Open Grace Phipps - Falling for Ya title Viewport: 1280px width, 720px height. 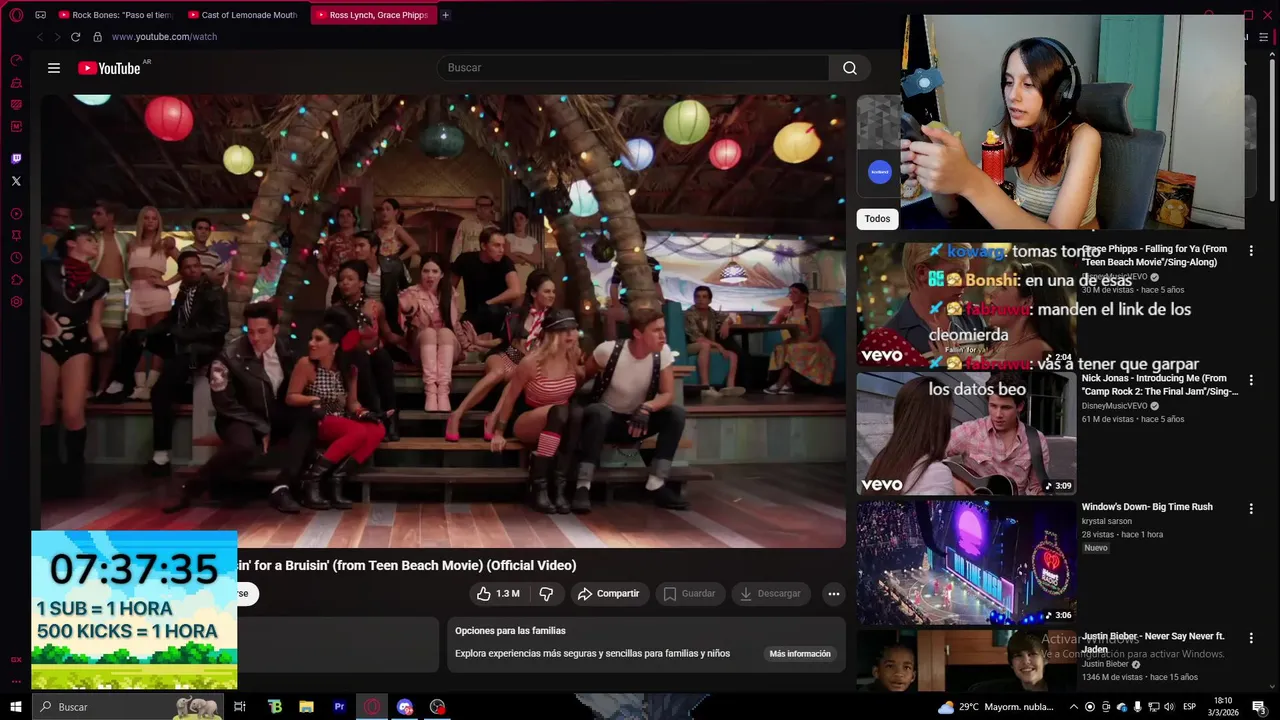click(x=1154, y=256)
